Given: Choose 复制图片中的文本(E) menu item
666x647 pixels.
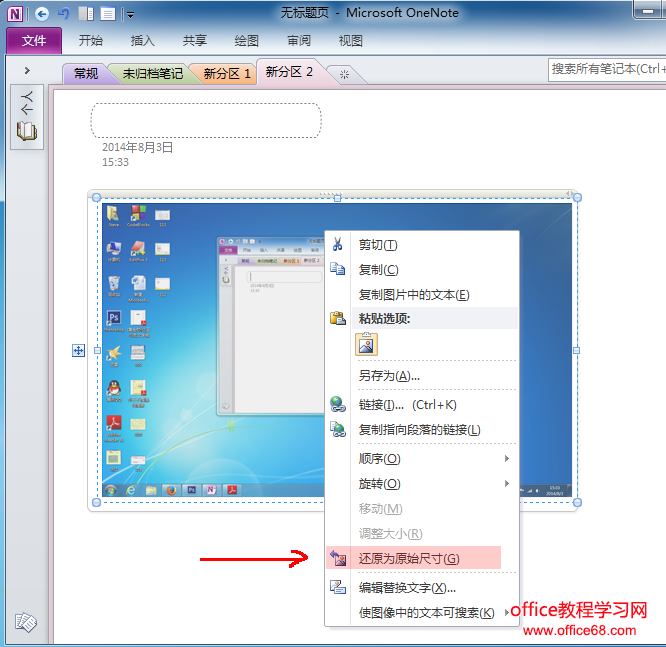Looking at the screenshot, I should point(422,294).
